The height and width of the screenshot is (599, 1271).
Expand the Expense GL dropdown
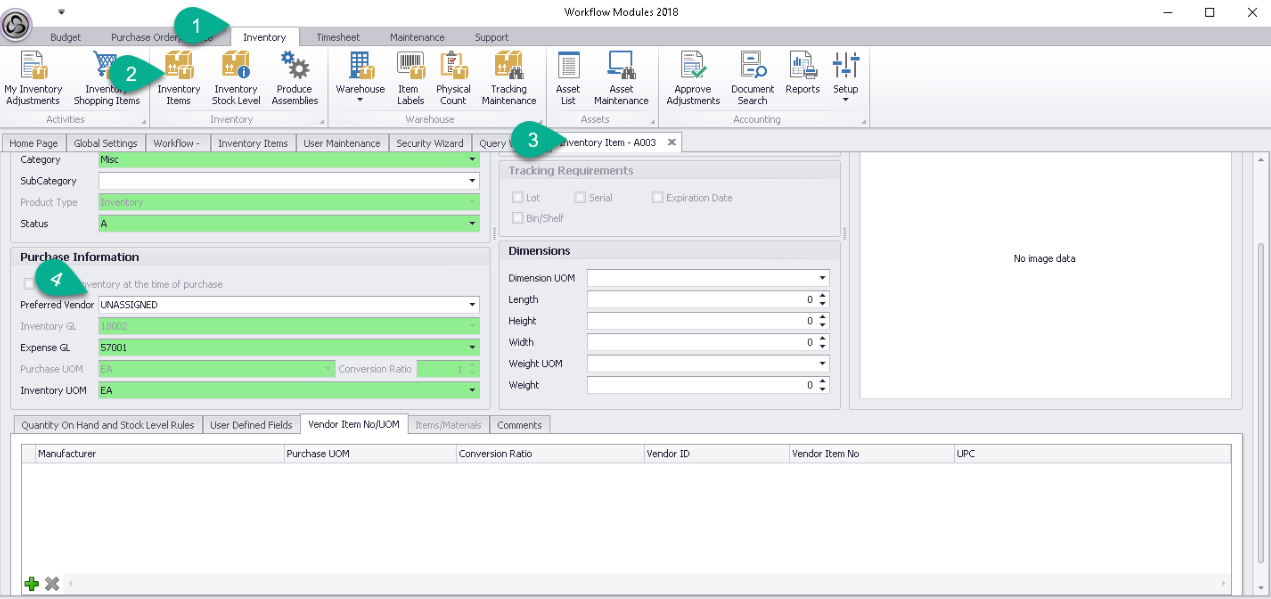(472, 348)
